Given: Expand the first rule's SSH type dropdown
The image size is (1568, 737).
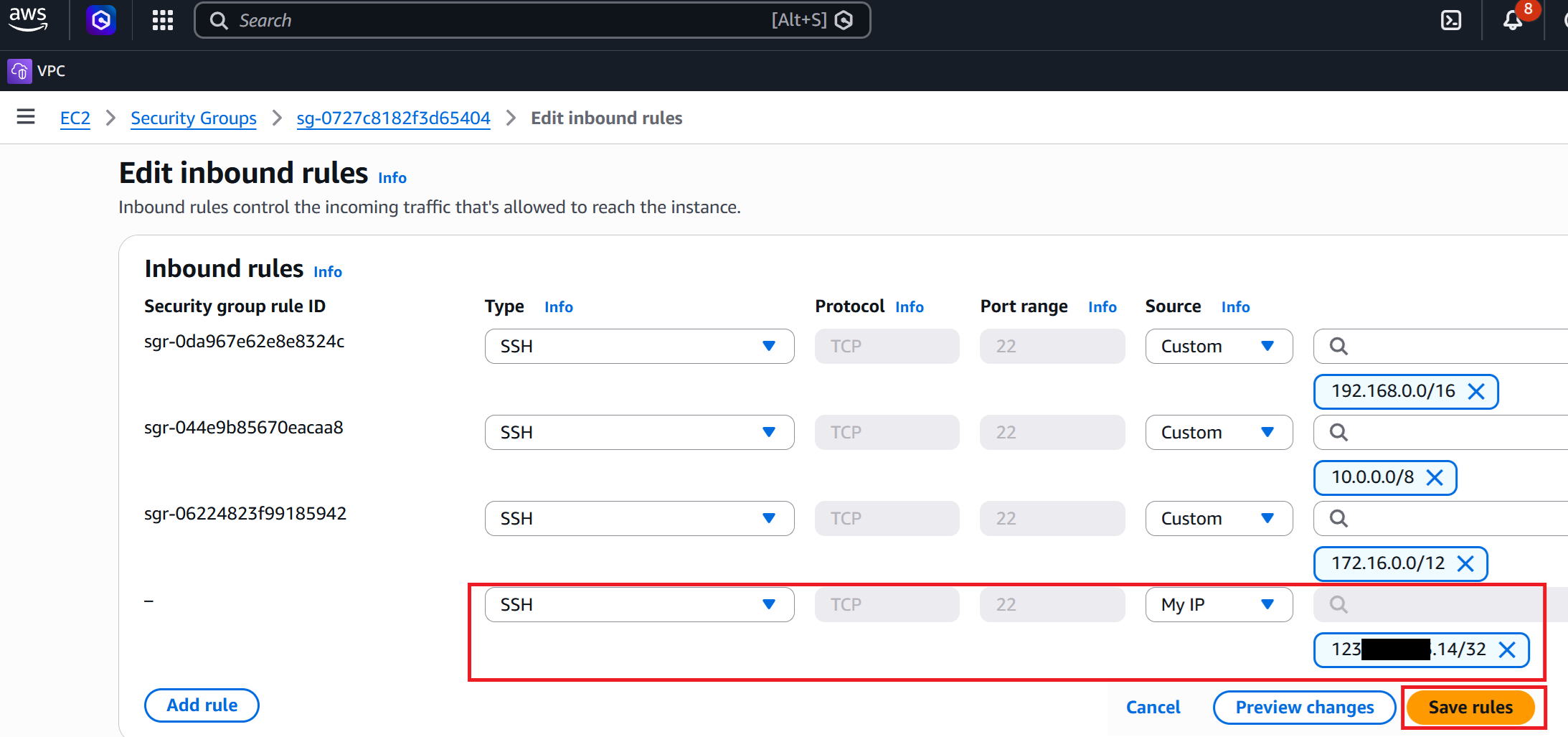Looking at the screenshot, I should [639, 346].
